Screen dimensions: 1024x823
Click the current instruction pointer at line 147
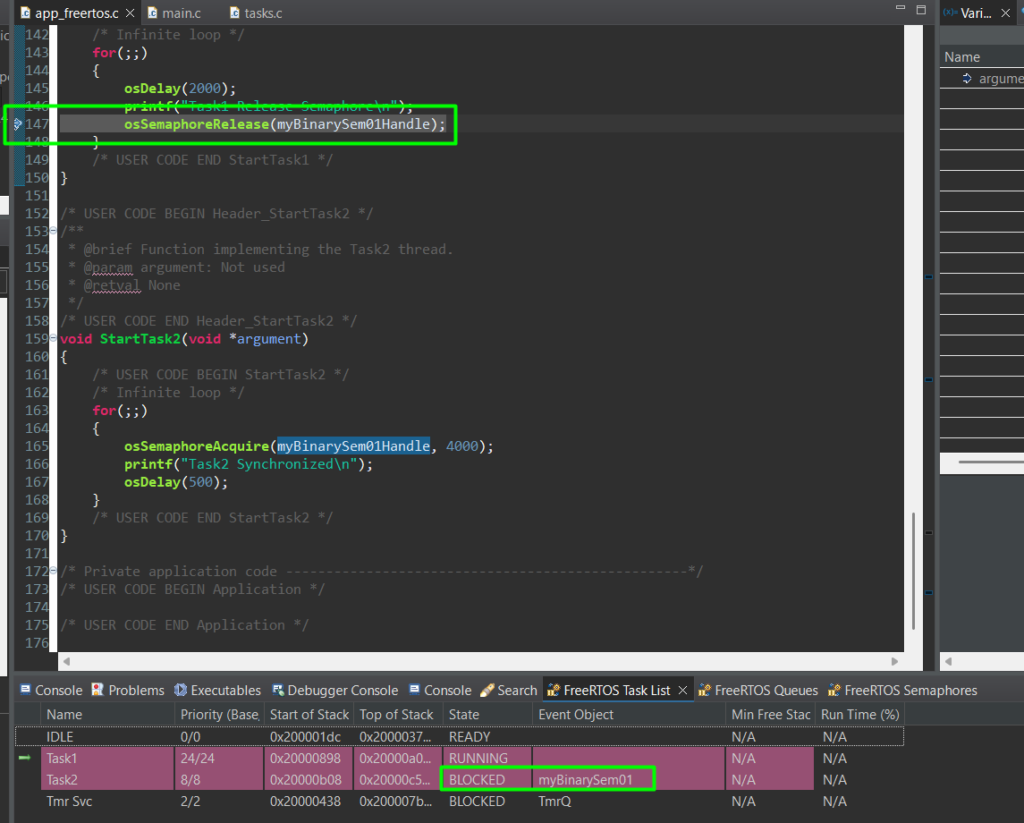tap(18, 124)
